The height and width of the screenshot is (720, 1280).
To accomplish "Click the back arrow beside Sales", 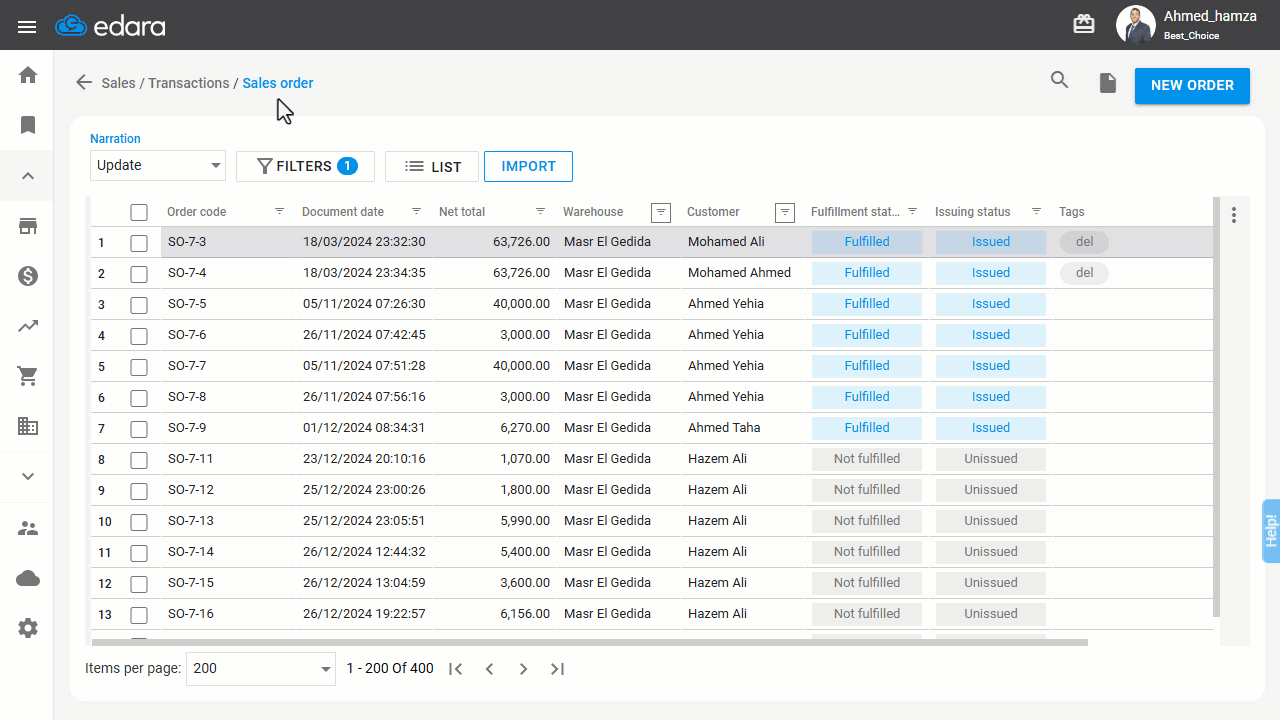I will tap(84, 83).
